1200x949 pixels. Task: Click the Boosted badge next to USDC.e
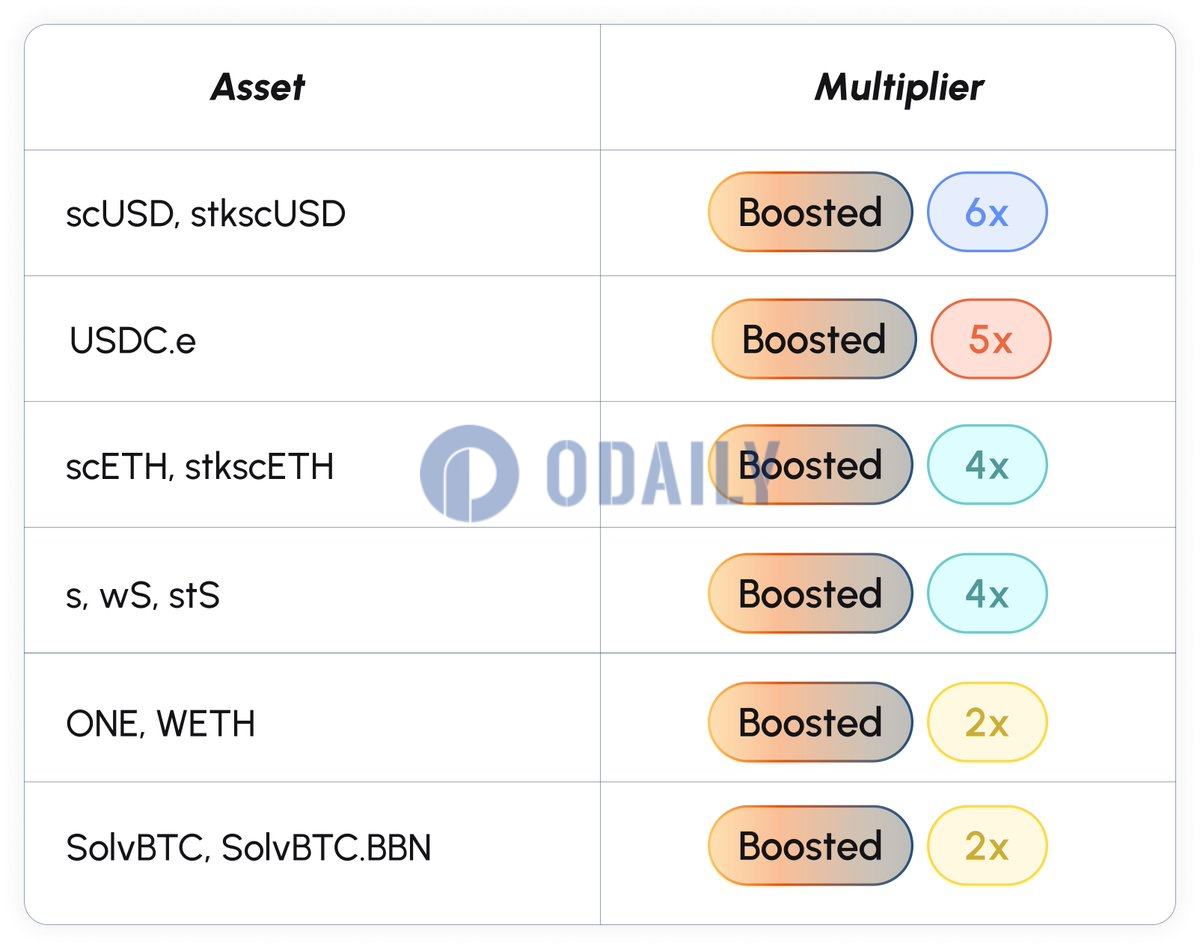(x=814, y=339)
